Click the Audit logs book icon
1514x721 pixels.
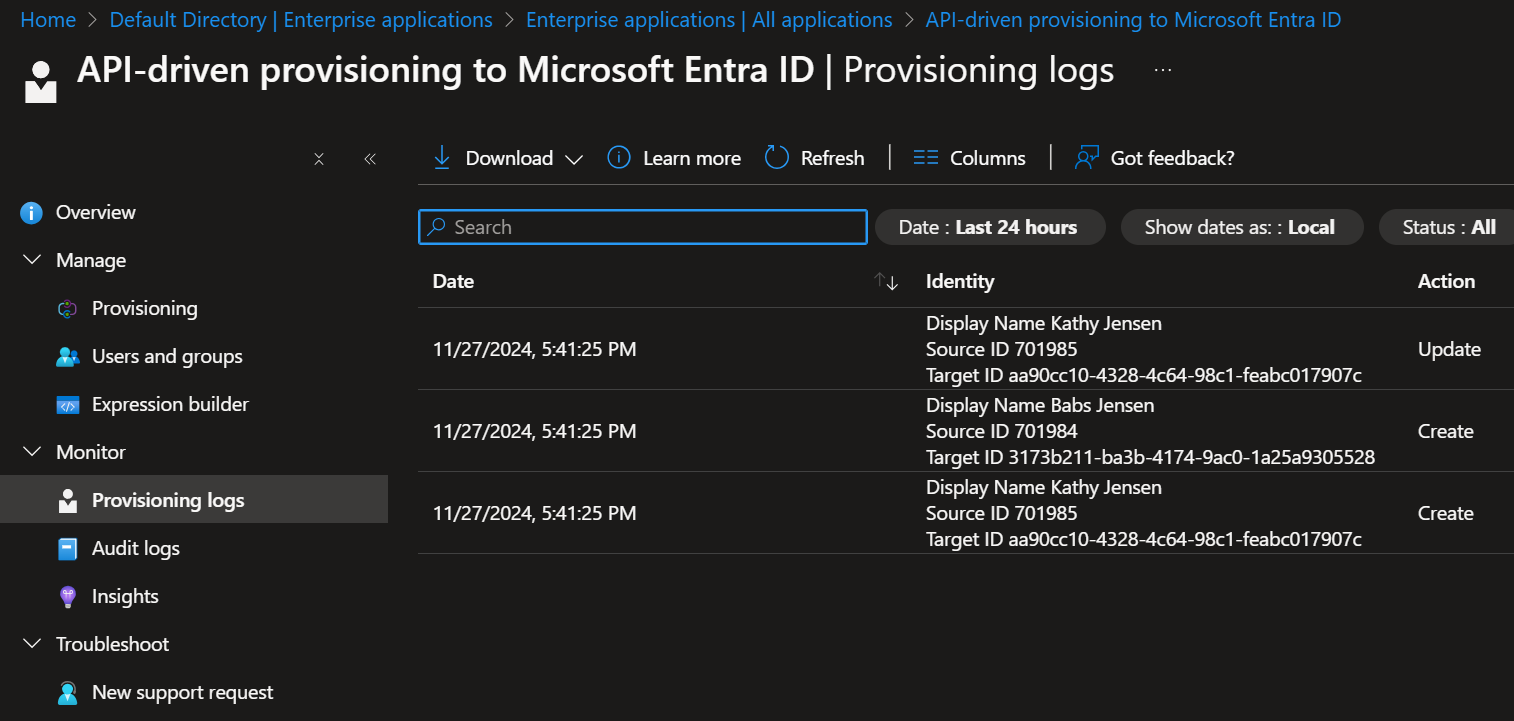coord(67,549)
